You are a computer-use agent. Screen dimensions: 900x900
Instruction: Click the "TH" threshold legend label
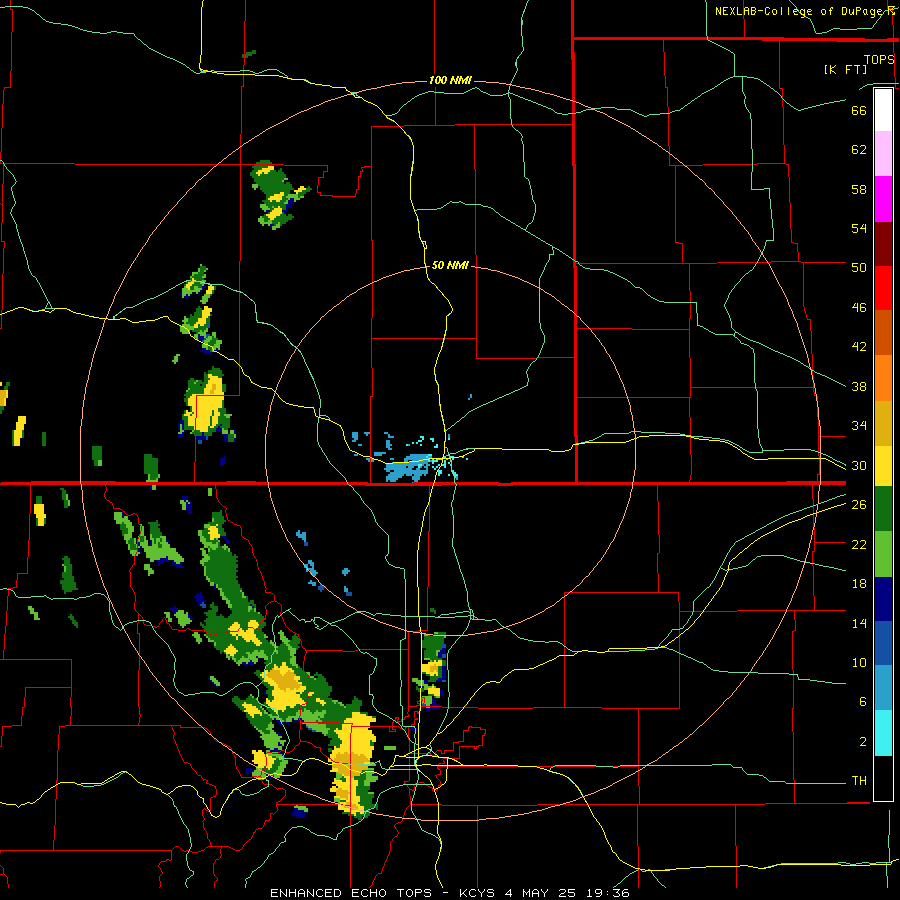[859, 781]
